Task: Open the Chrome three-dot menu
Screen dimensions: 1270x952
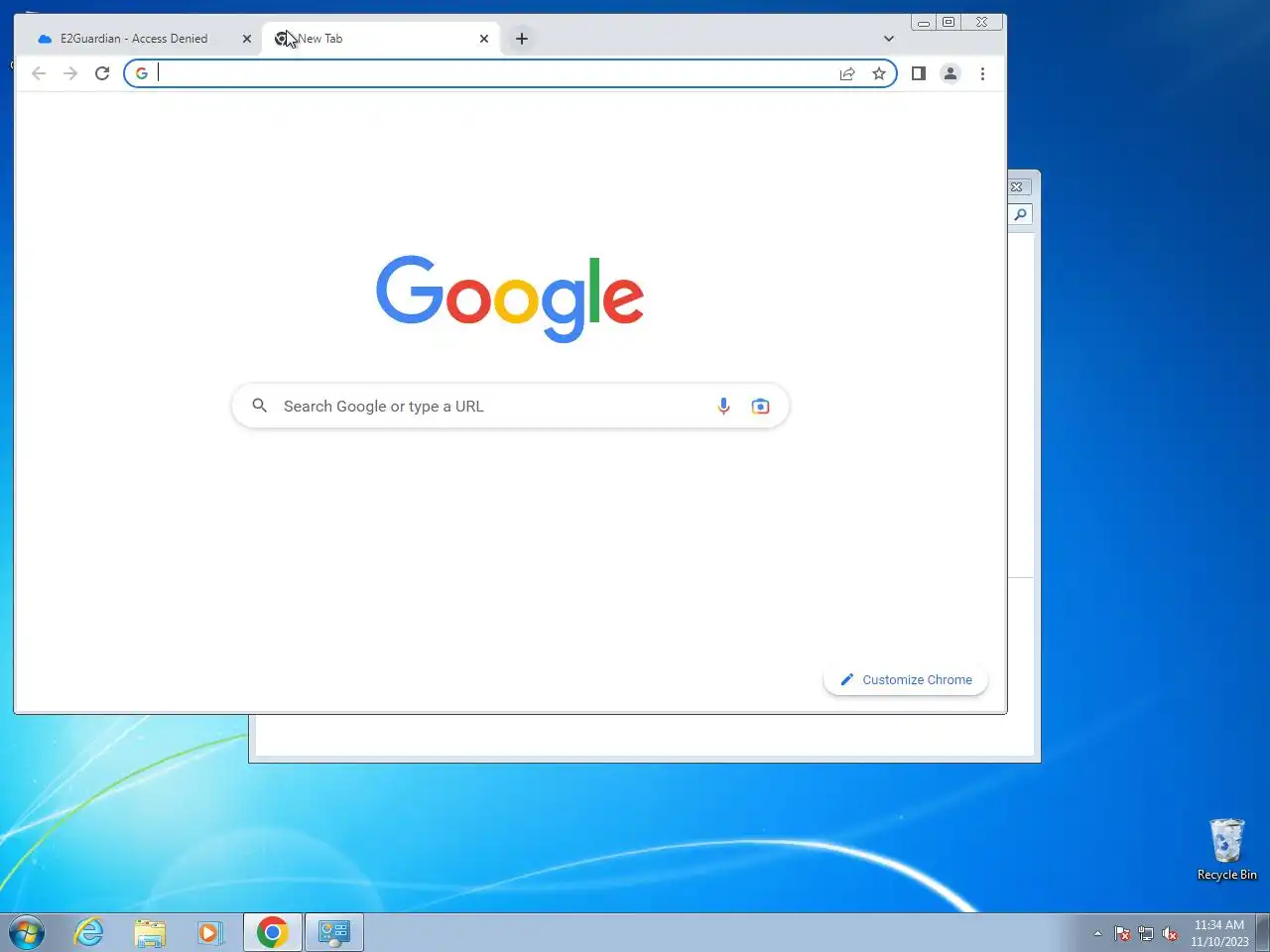Action: 982,73
